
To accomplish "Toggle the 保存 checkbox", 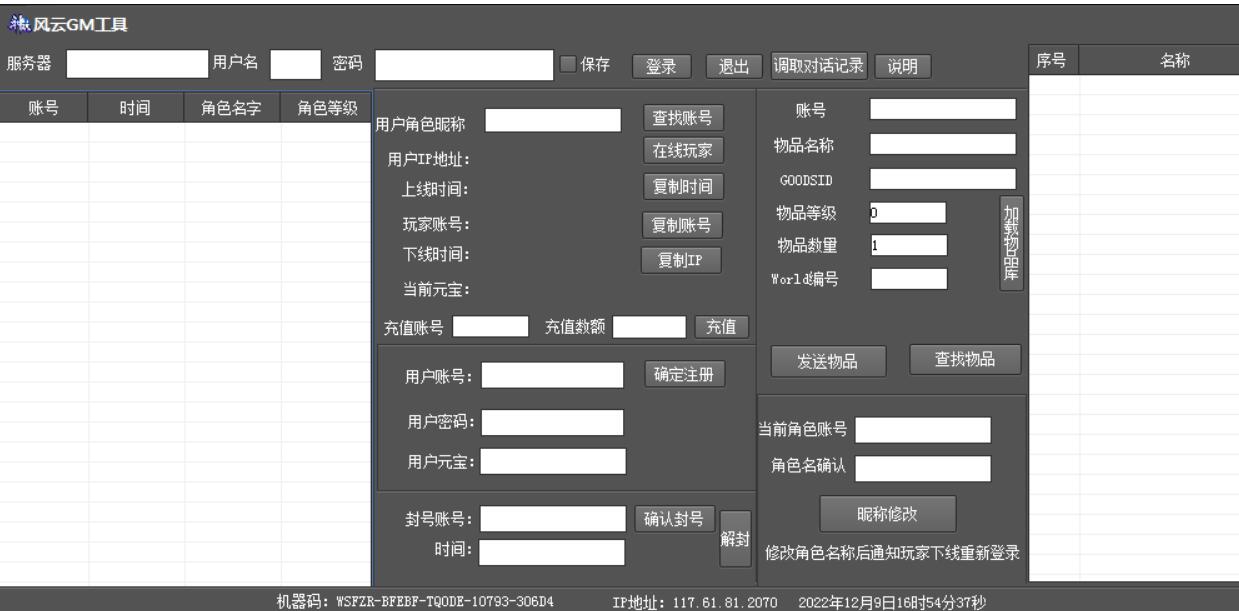I will pos(567,65).
